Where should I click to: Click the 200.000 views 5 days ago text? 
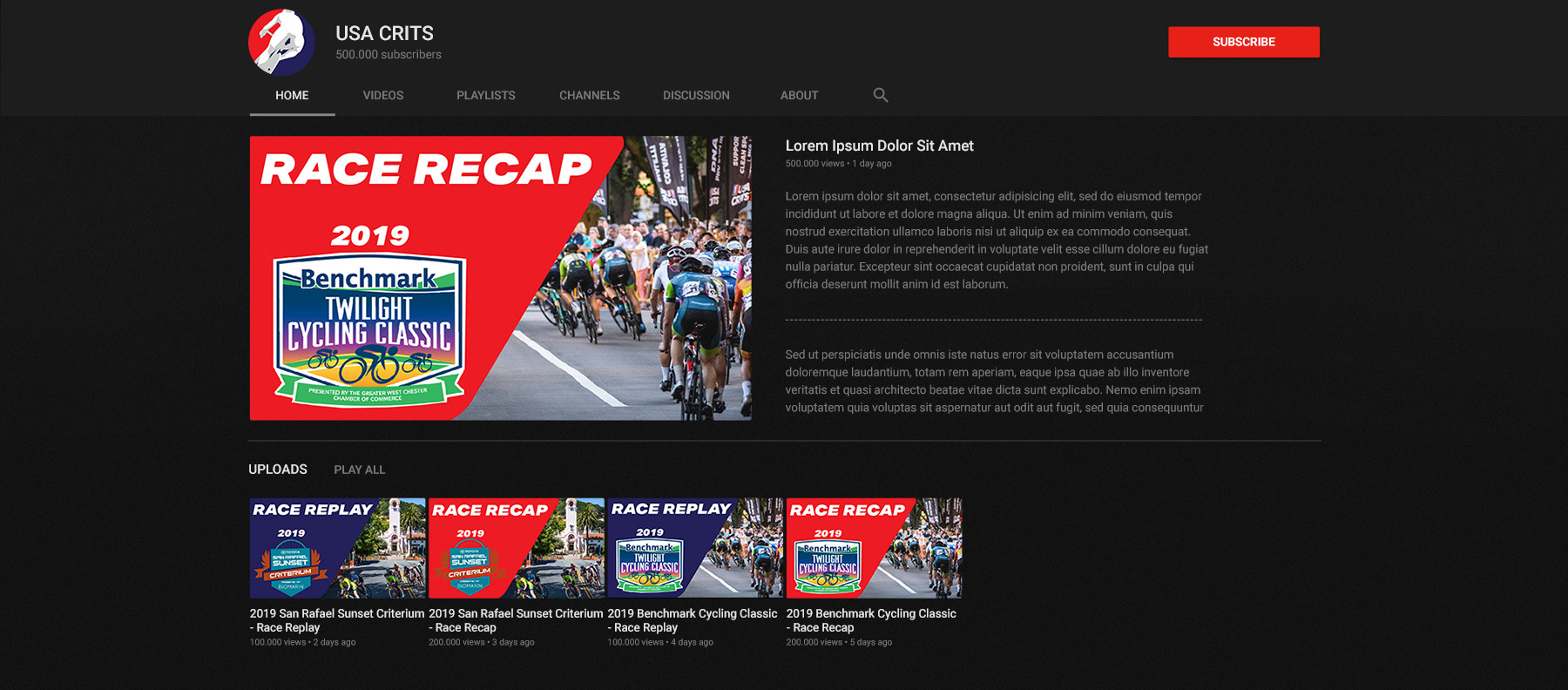coord(839,642)
